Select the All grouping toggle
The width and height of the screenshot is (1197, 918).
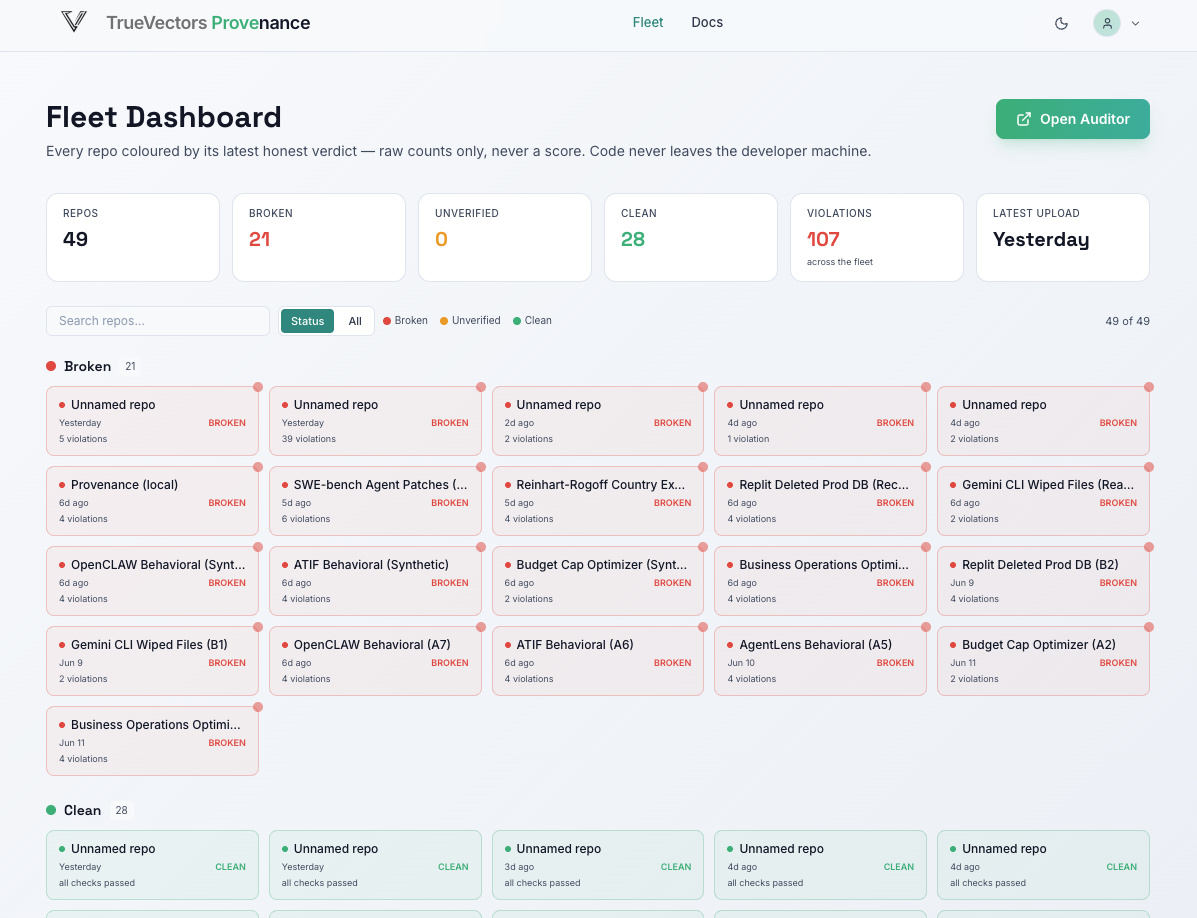tap(355, 321)
